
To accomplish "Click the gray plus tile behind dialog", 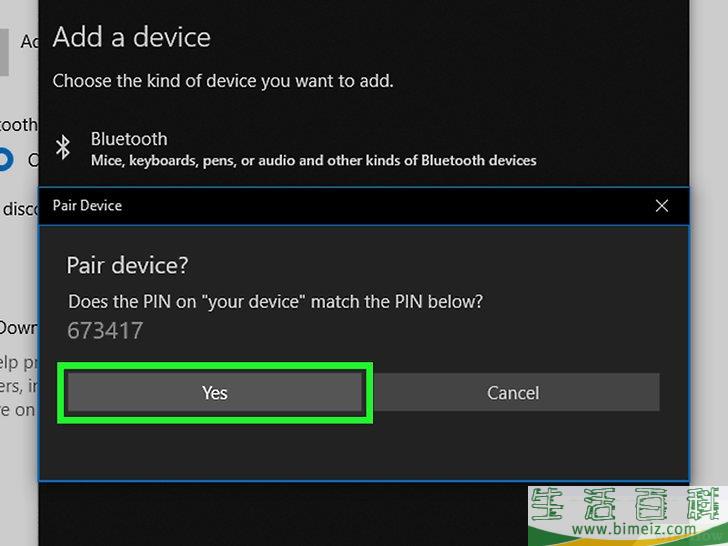I will point(4,52).
